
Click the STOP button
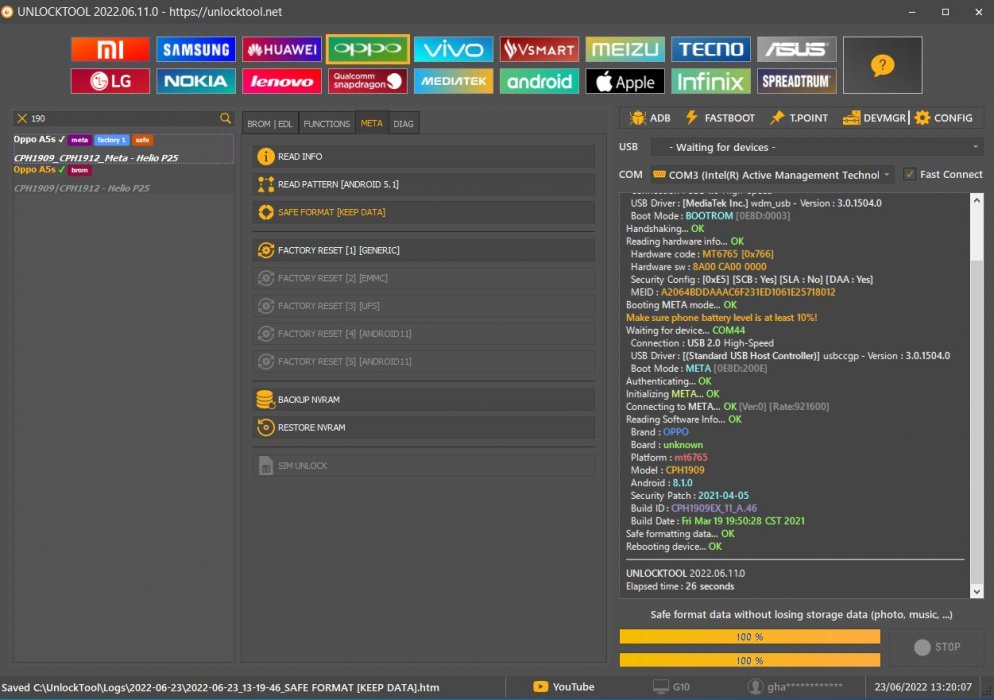click(937, 647)
